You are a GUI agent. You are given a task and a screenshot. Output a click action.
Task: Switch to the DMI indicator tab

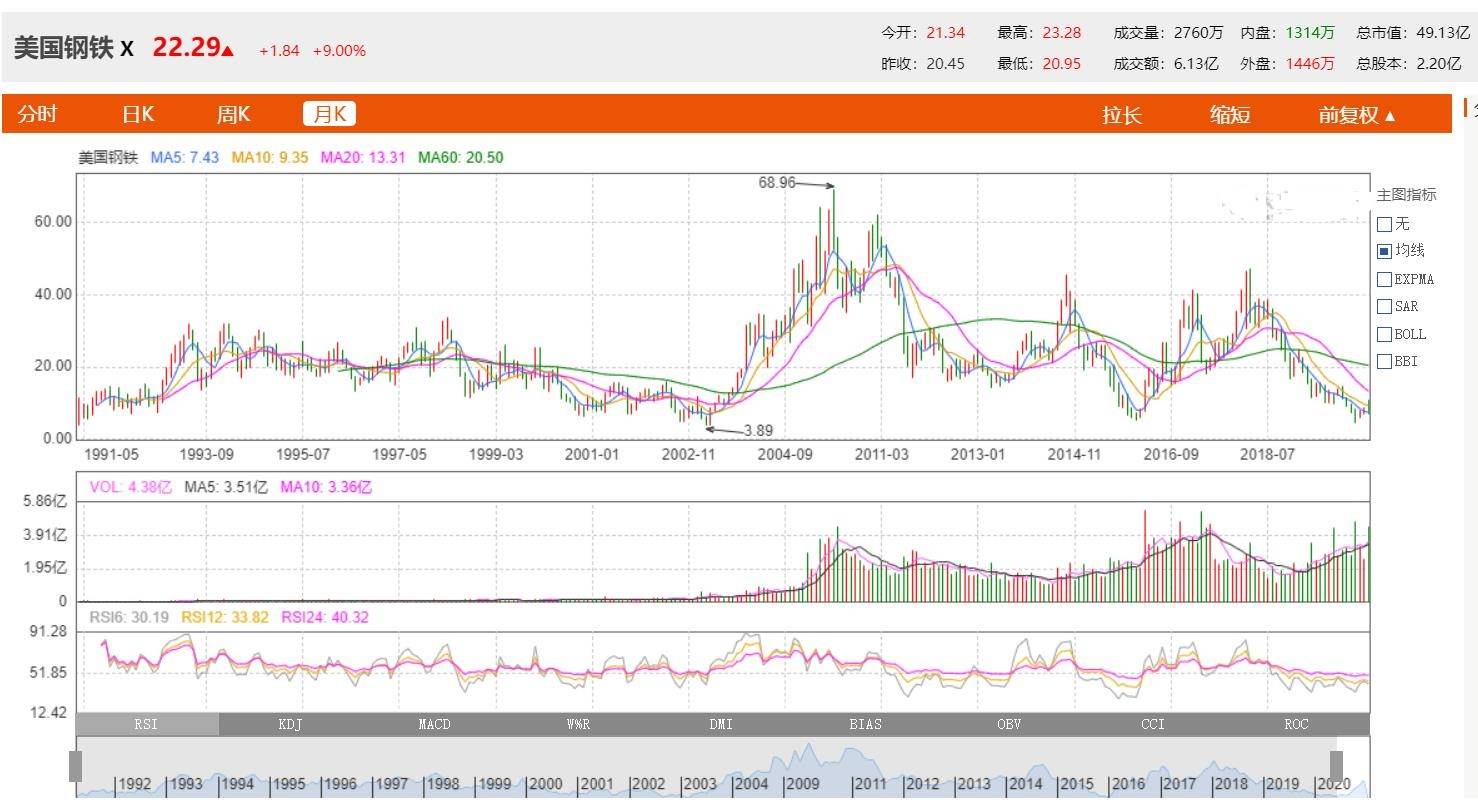pos(721,724)
